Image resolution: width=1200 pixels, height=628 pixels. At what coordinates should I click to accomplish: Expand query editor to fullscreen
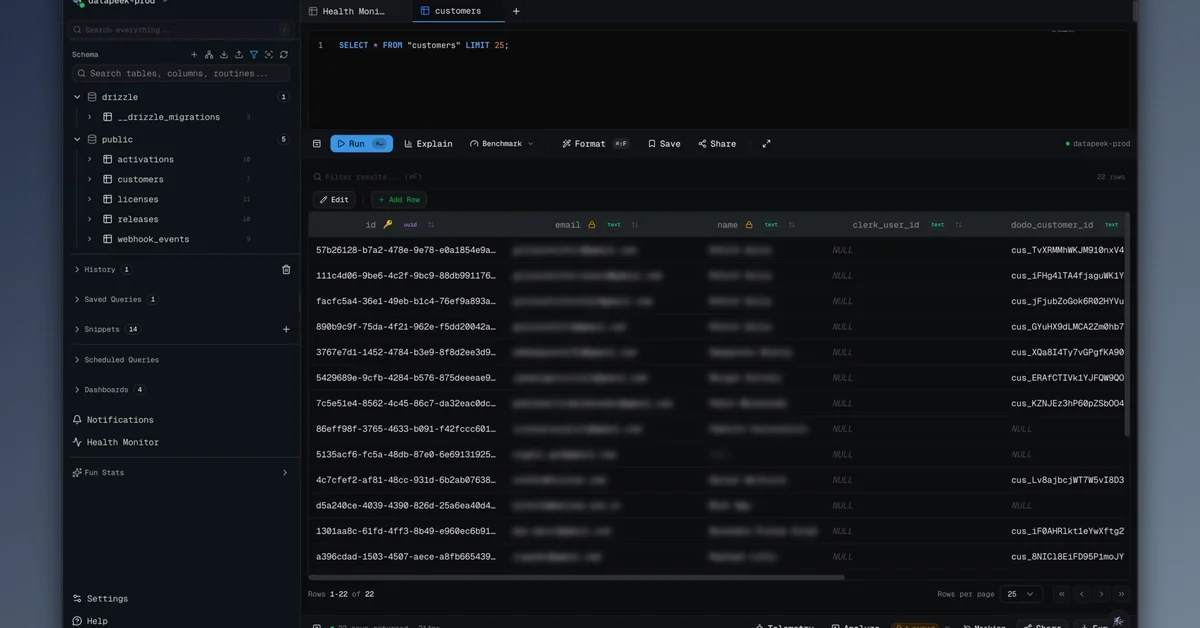pos(766,144)
